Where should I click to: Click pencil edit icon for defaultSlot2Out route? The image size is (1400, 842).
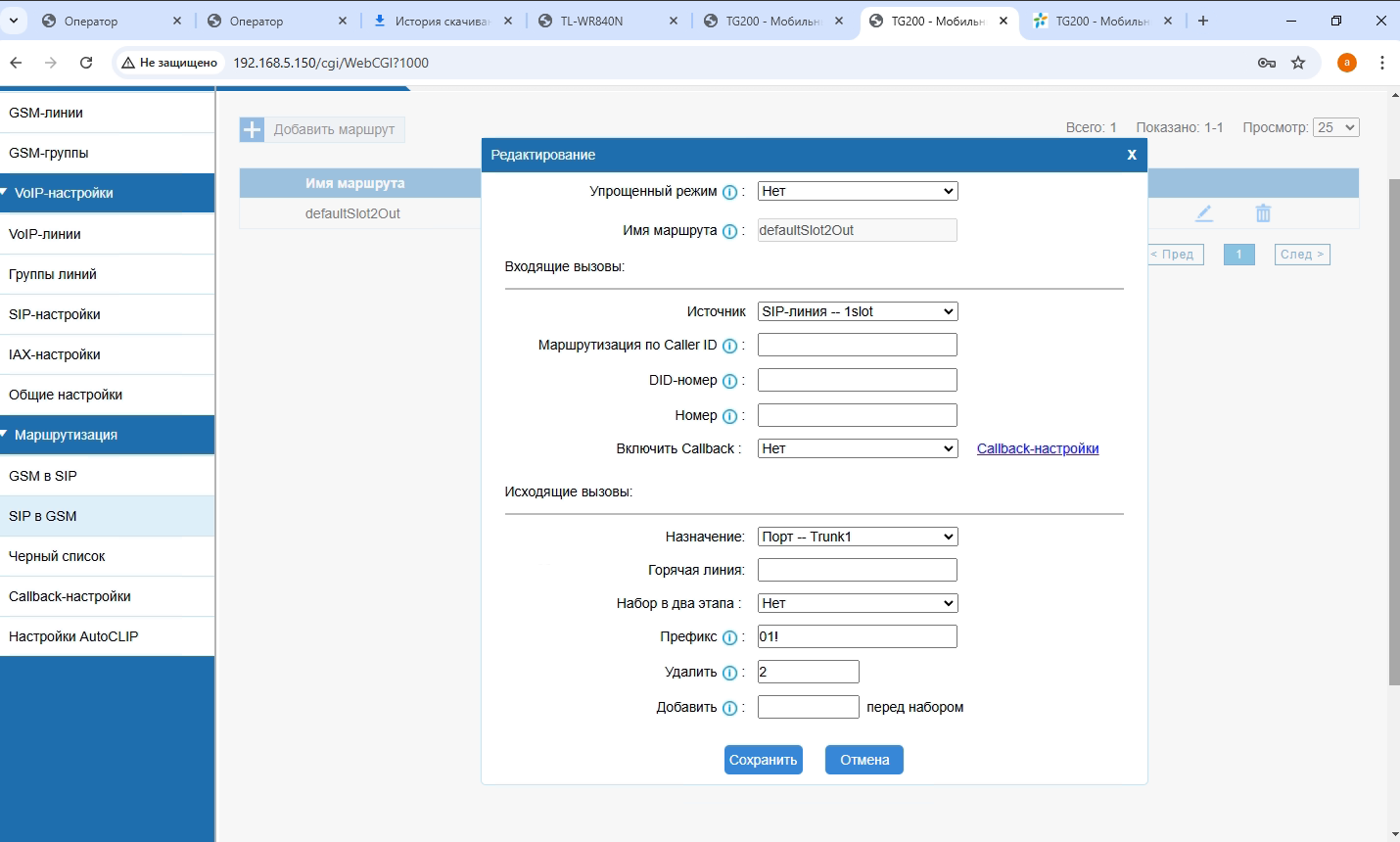(x=1204, y=213)
